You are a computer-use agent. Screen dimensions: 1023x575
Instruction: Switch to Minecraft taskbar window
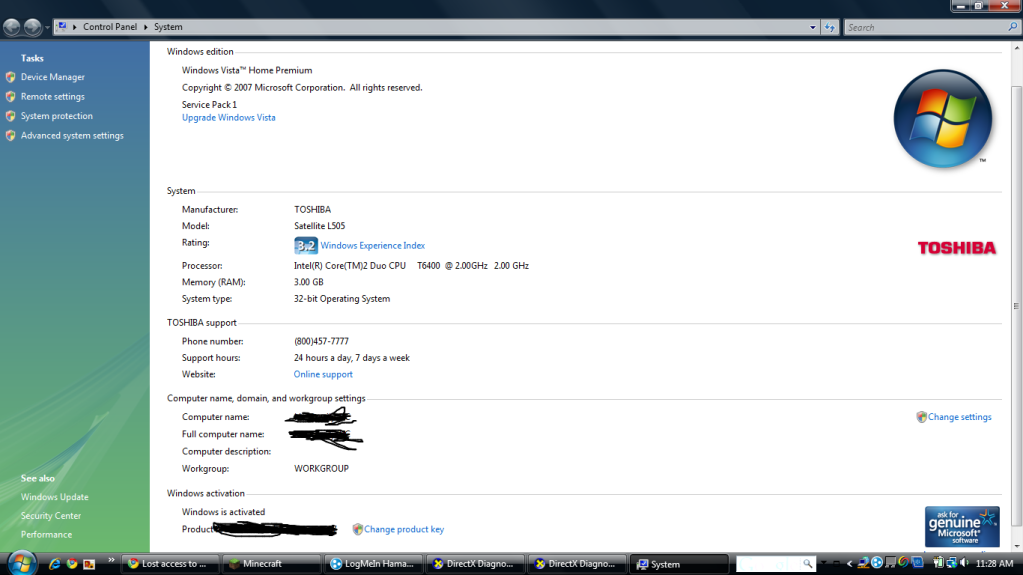point(271,564)
